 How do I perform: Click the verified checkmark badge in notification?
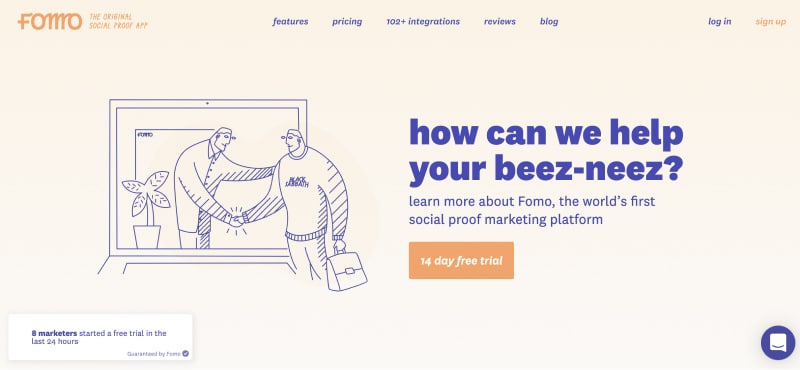tap(186, 353)
